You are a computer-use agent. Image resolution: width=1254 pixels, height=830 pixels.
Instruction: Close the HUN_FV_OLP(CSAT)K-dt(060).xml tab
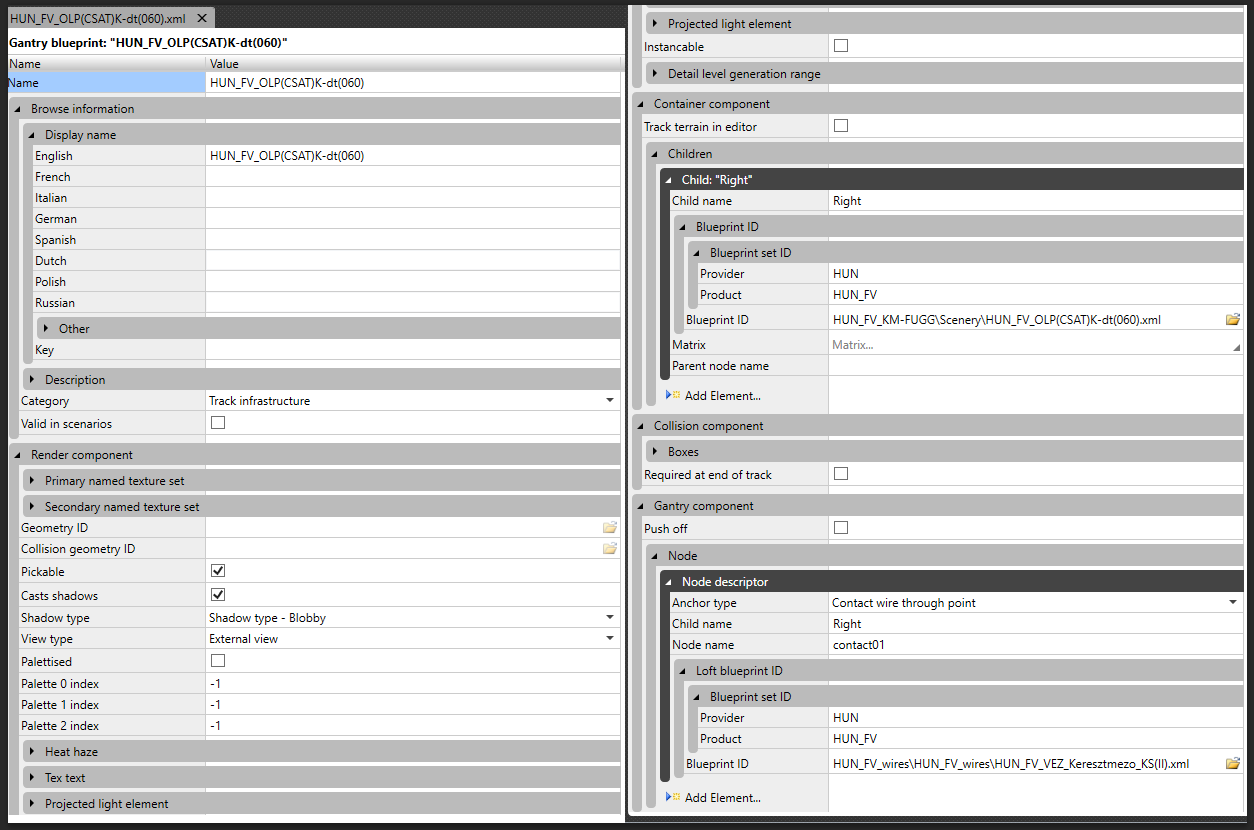click(x=202, y=19)
